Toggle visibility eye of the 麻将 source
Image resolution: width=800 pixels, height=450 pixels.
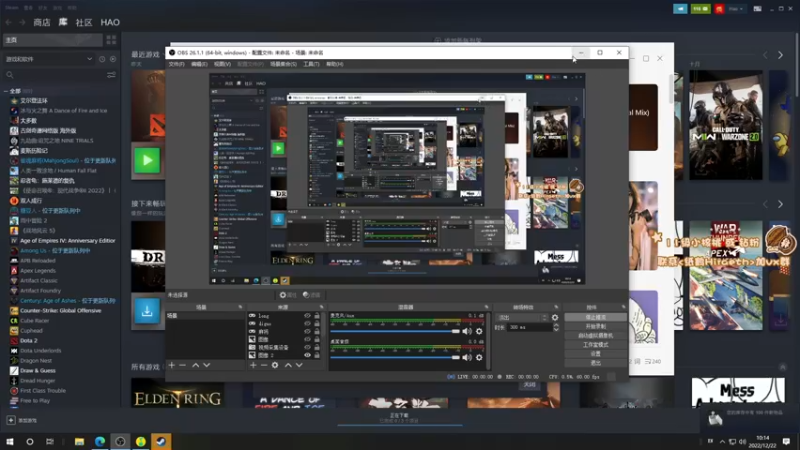pyautogui.click(x=307, y=332)
